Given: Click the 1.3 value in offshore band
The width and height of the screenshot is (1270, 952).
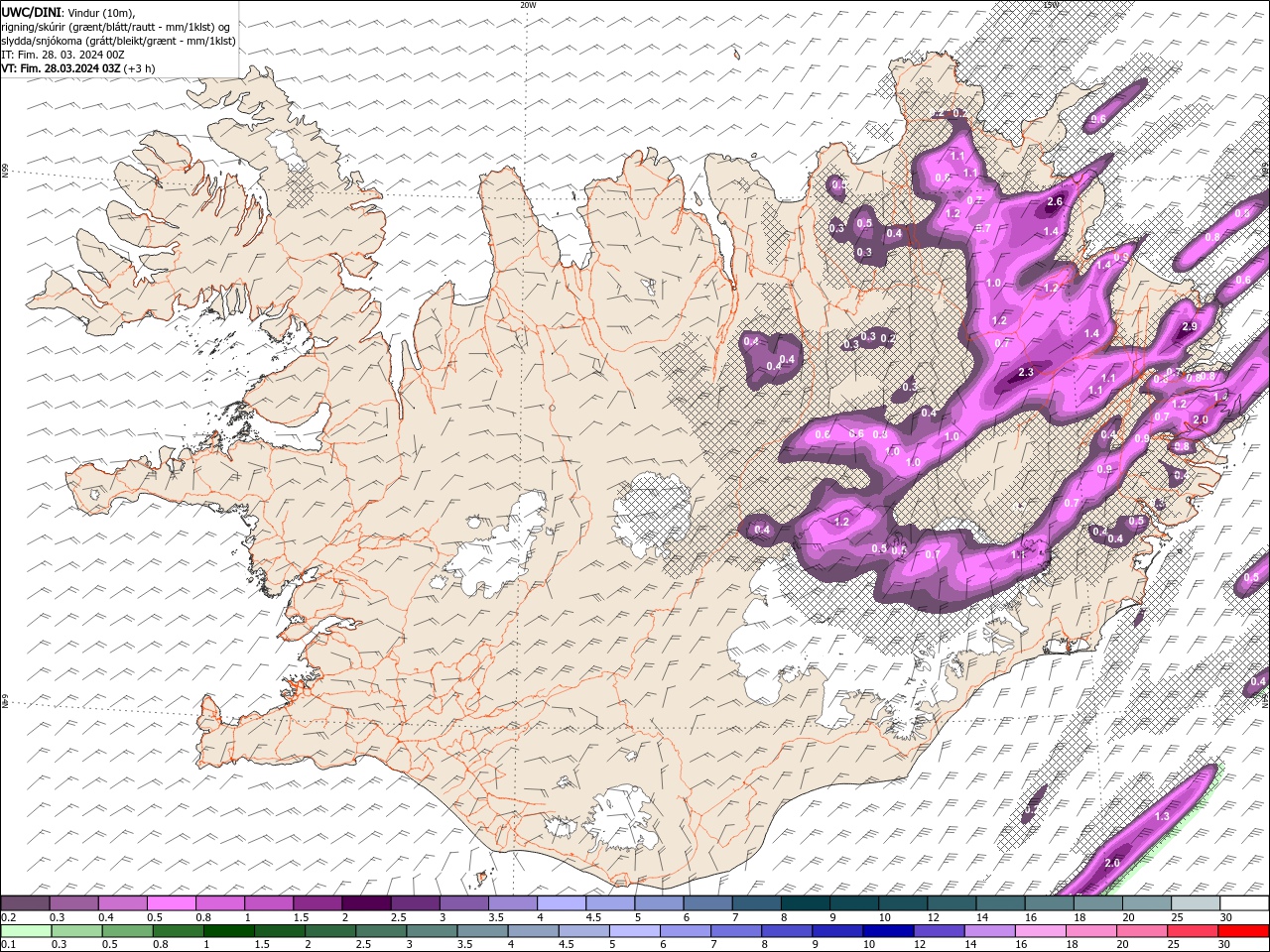Looking at the screenshot, I should click(x=1163, y=816).
